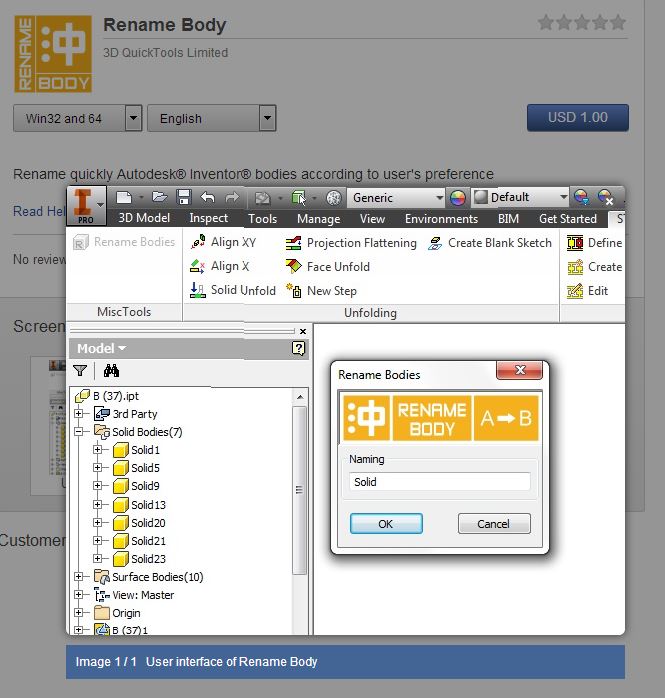Switch to the BIM ribbon tab
Image resolution: width=665 pixels, height=698 pixels.
coord(508,219)
